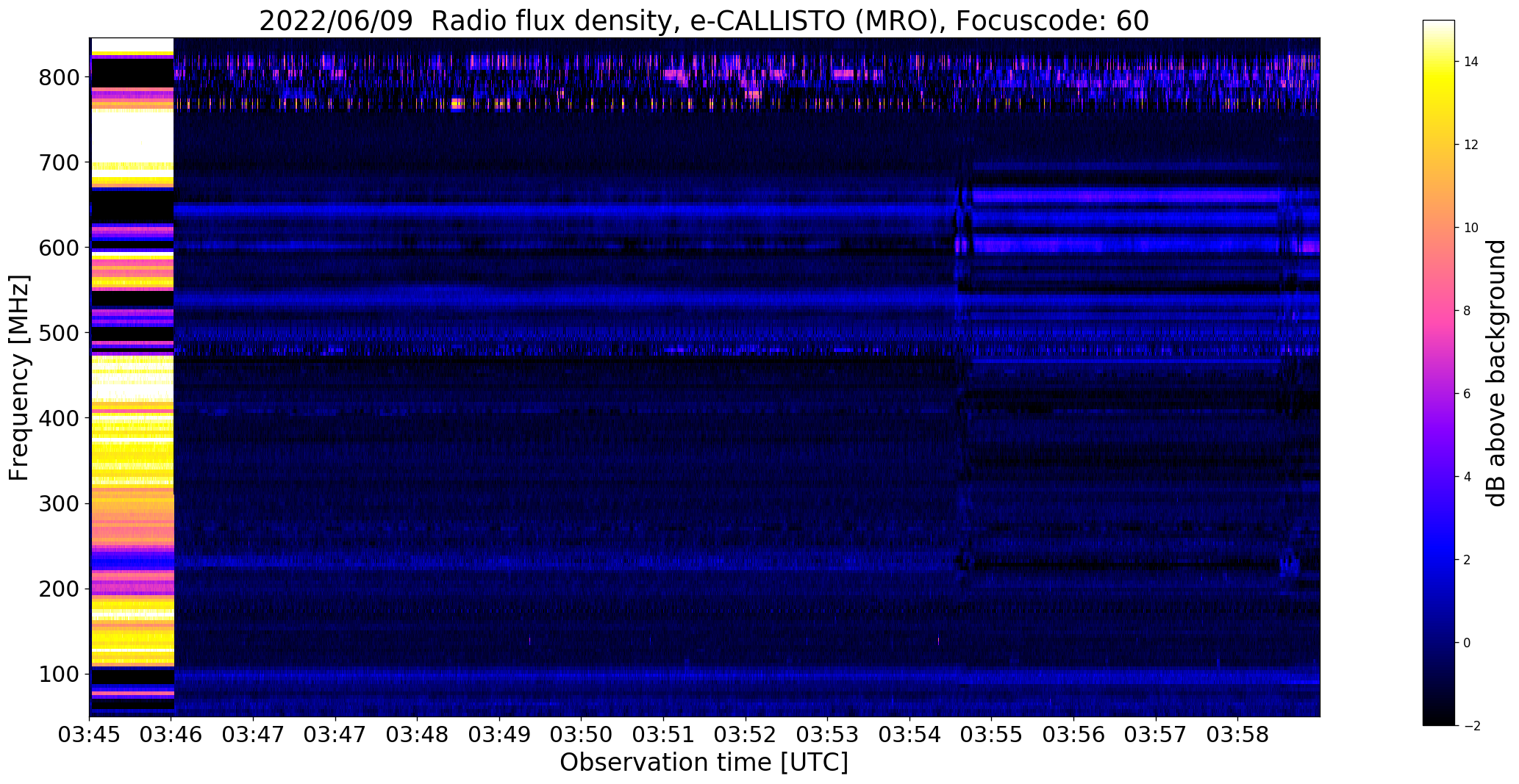Click the 100 MHz frequency tick label
This screenshot has height=784, width=1519.
[60, 674]
